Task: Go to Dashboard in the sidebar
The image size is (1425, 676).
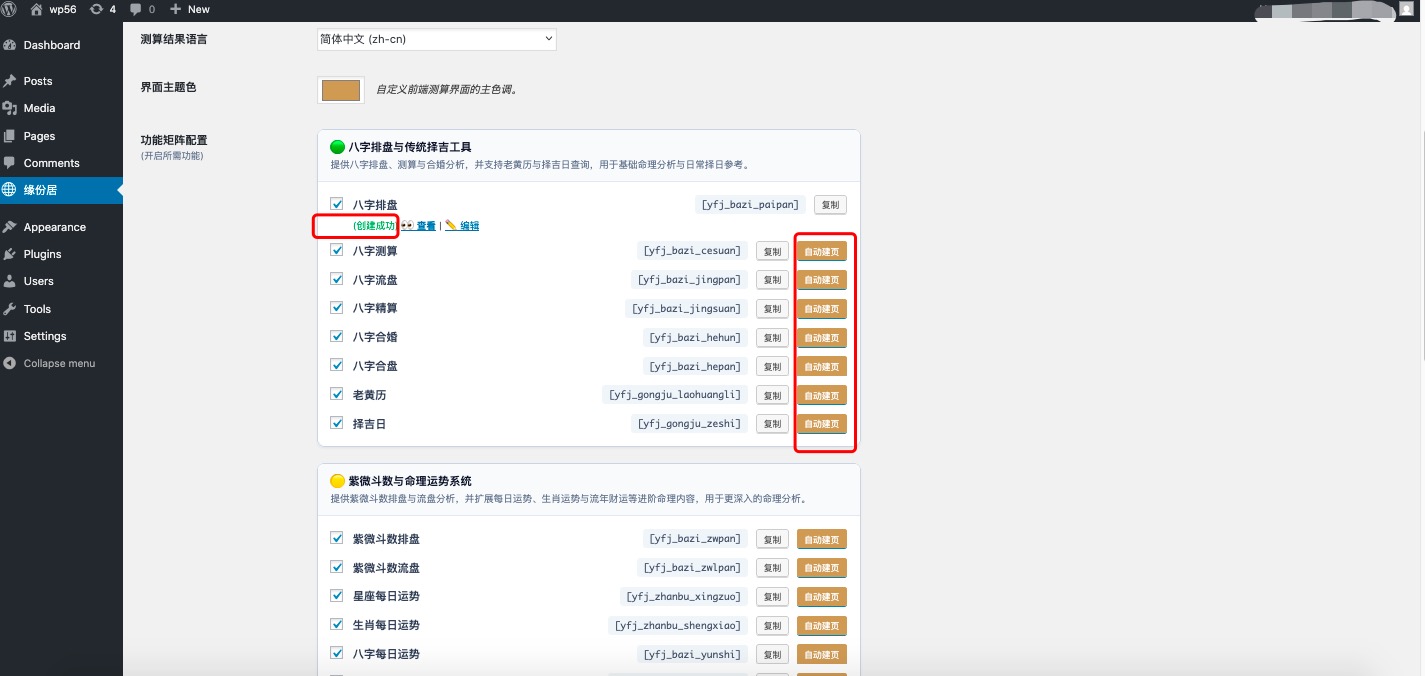Action: 61,45
